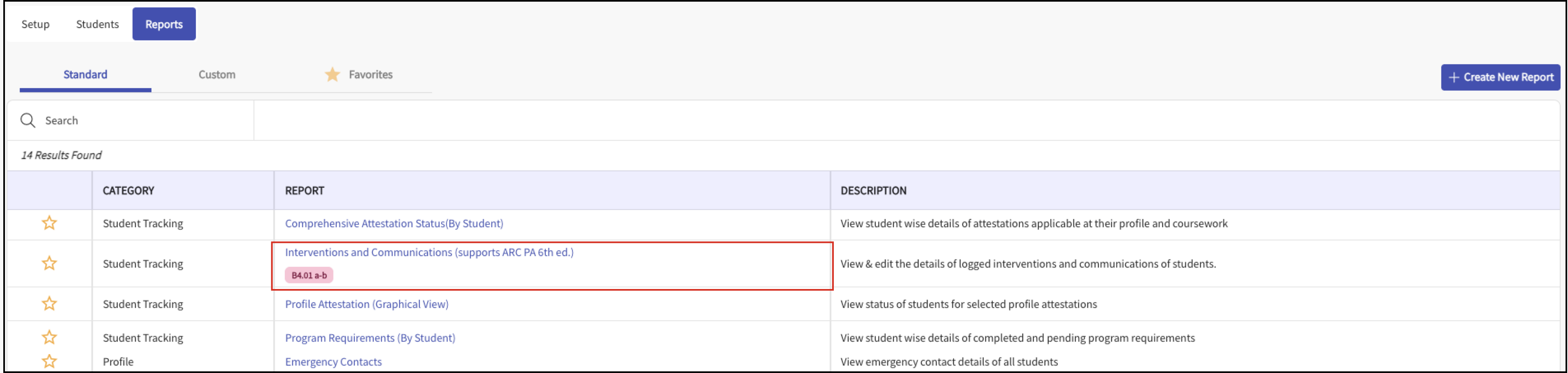The image size is (1568, 373).
Task: Open Program Requirements (By Student) link
Action: coord(370,338)
